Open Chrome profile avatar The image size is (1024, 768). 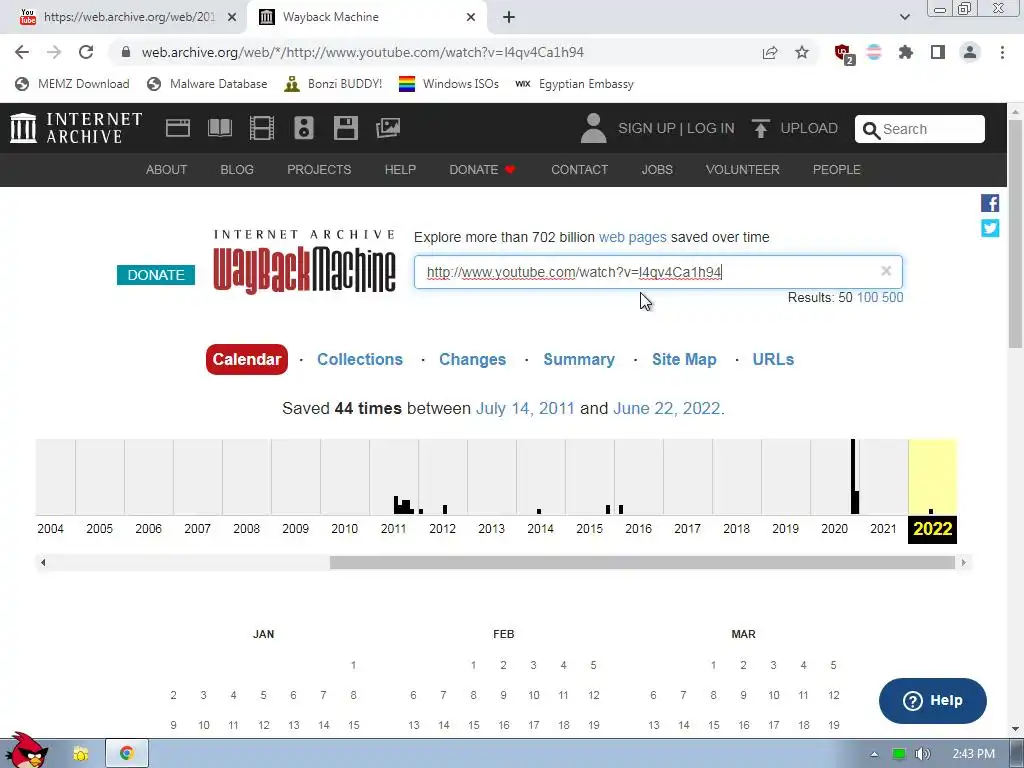[970, 52]
